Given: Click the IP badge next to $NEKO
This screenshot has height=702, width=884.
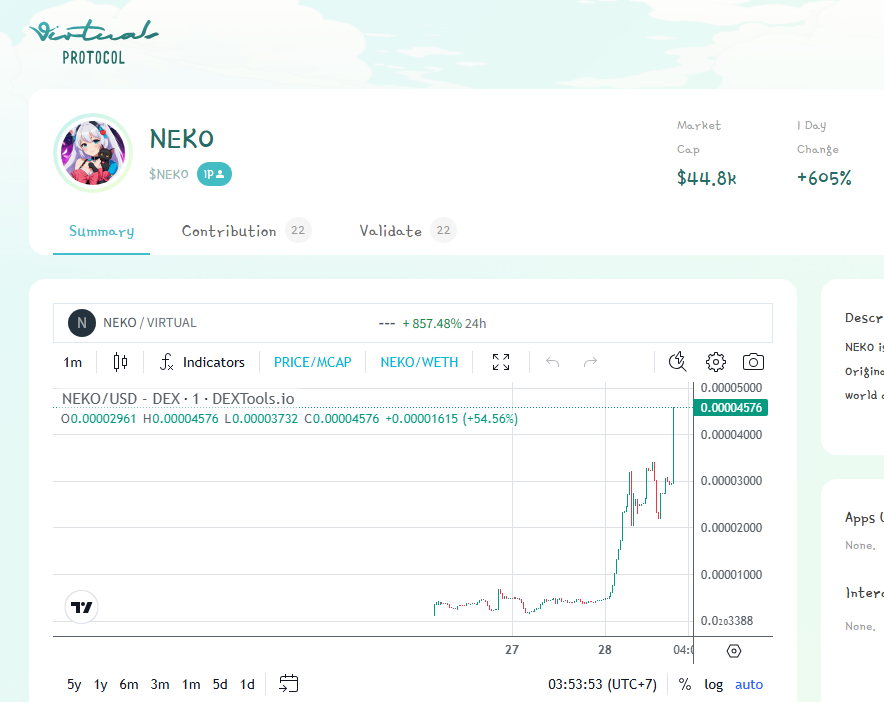Looking at the screenshot, I should pyautogui.click(x=214, y=174).
